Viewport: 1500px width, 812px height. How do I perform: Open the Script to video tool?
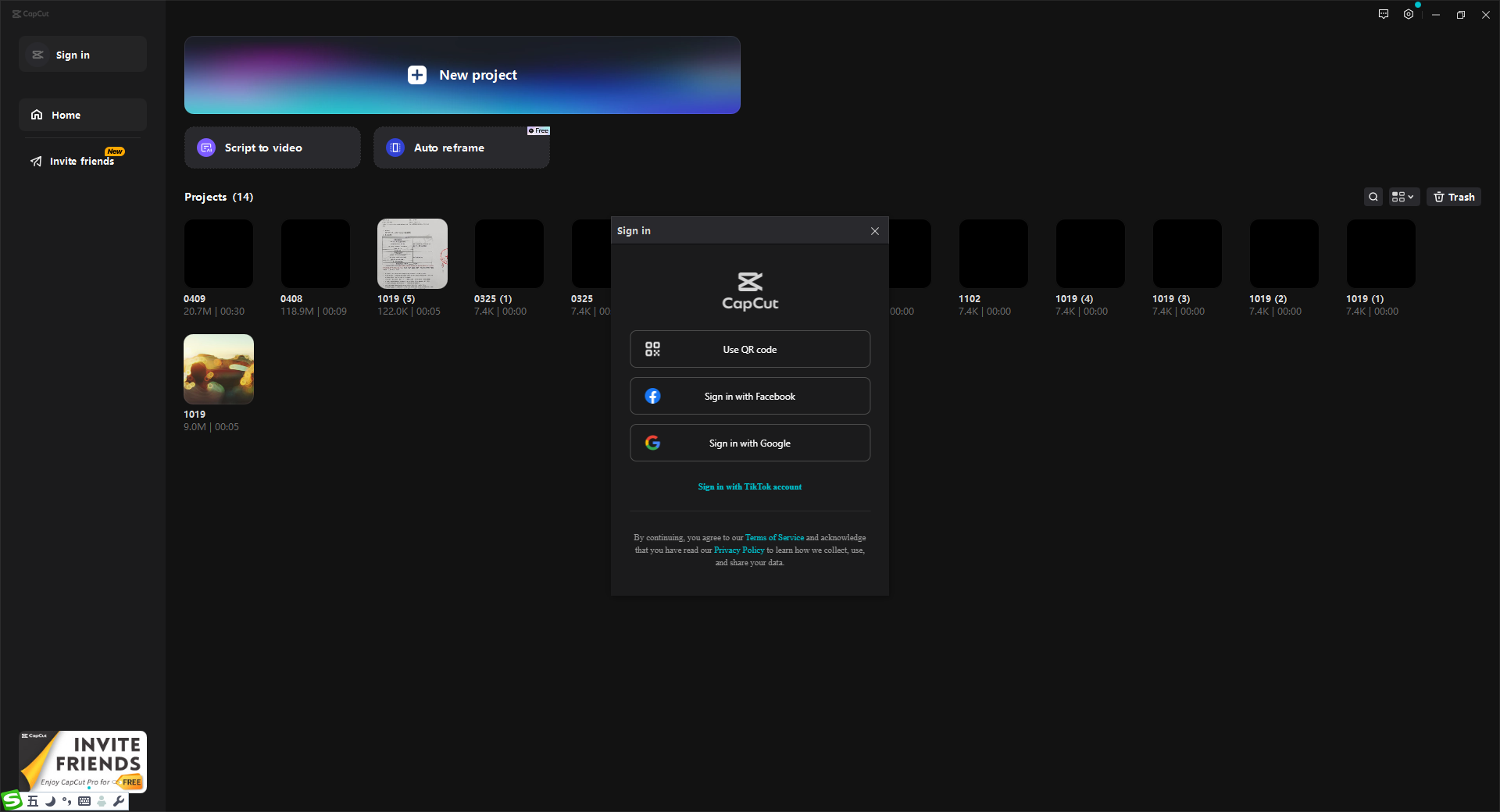coord(273,148)
